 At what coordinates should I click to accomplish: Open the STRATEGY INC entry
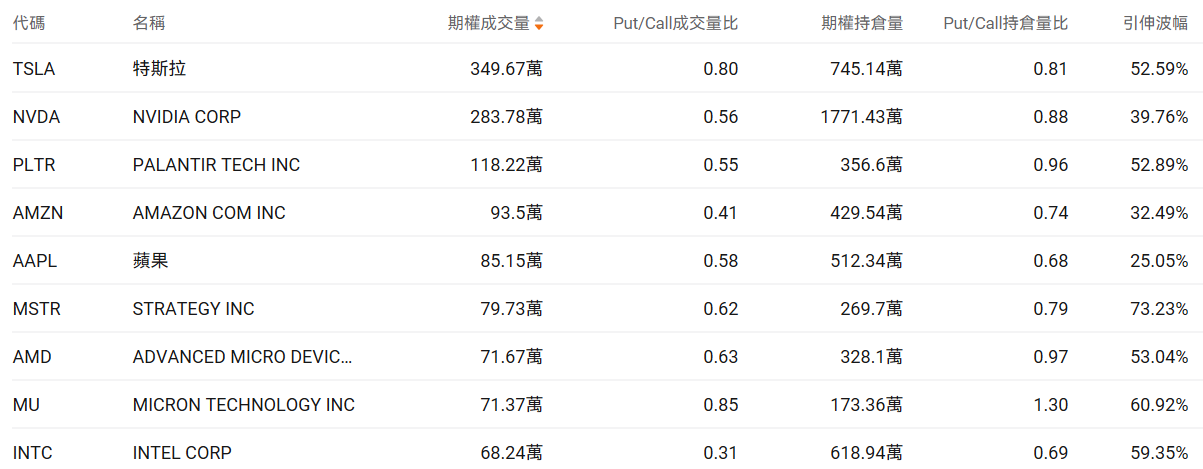coord(193,309)
